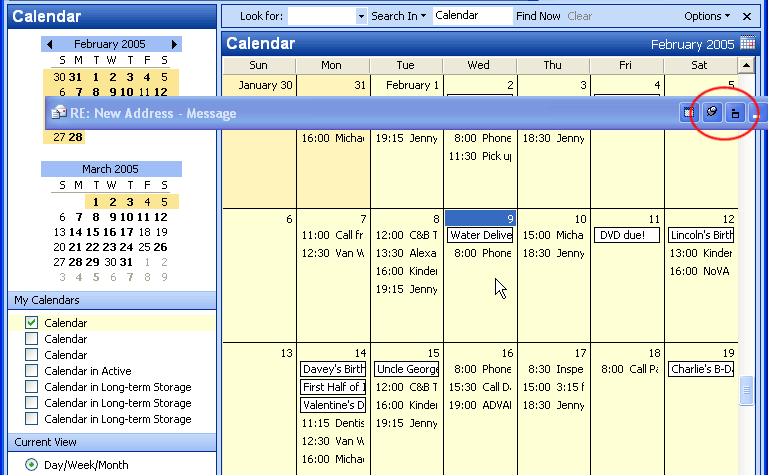Open the Look for dropdown arrow
The image size is (768, 475).
(x=361, y=16)
